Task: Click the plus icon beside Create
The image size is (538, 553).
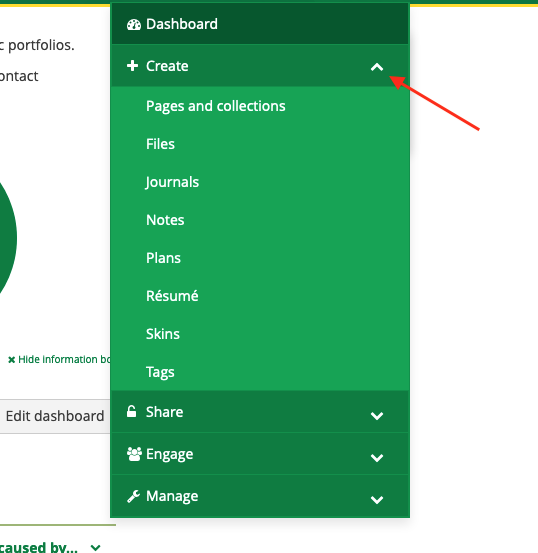Action: click(x=132, y=66)
